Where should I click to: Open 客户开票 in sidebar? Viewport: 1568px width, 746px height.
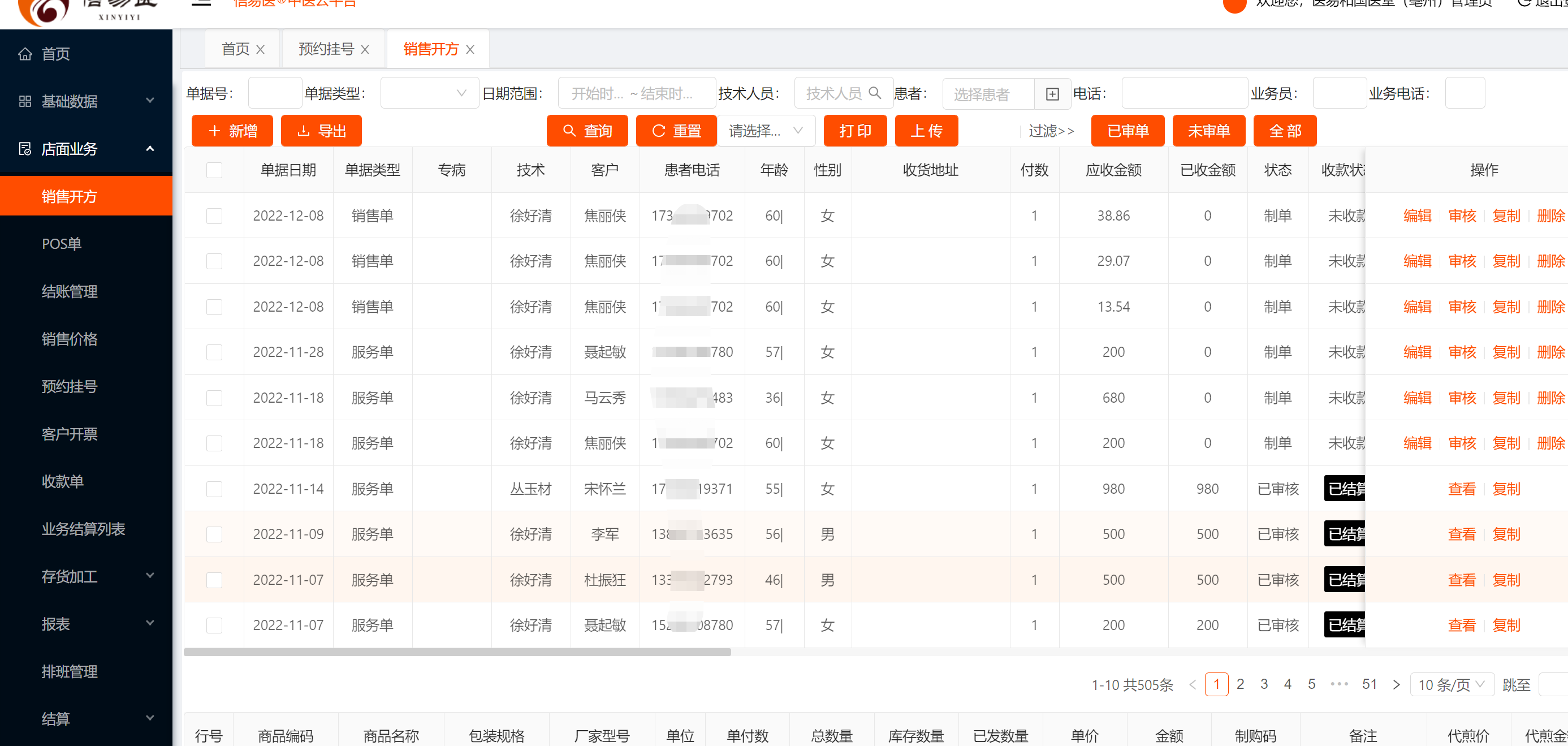point(70,434)
